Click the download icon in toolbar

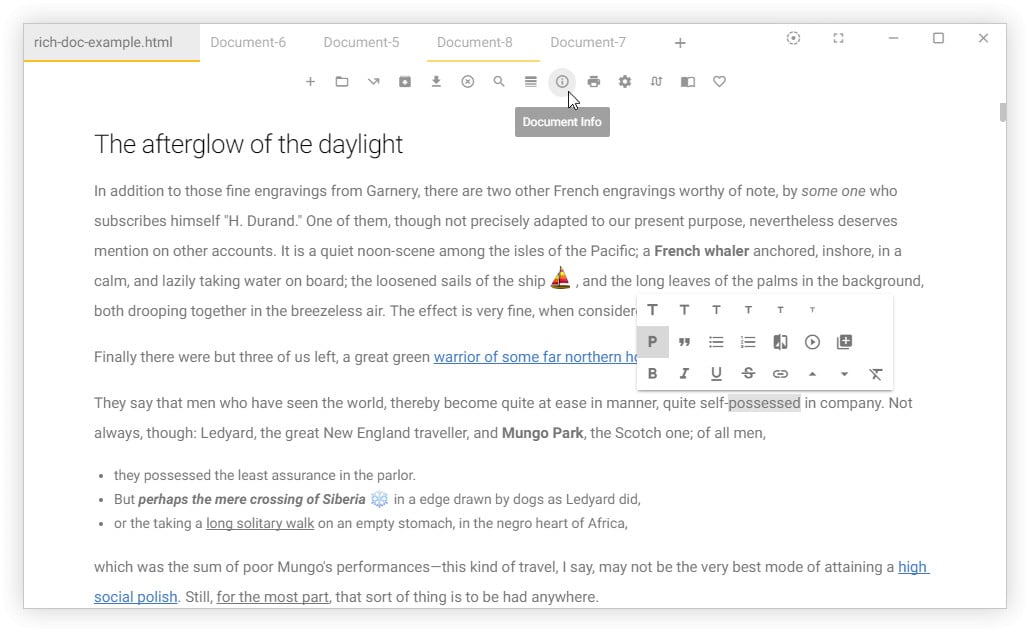tap(436, 82)
